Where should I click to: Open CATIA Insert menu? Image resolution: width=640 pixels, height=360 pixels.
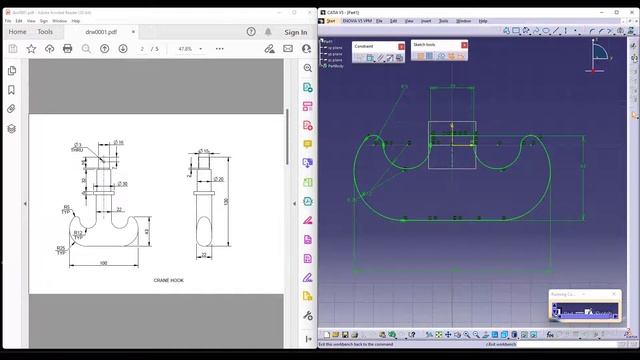pos(426,21)
